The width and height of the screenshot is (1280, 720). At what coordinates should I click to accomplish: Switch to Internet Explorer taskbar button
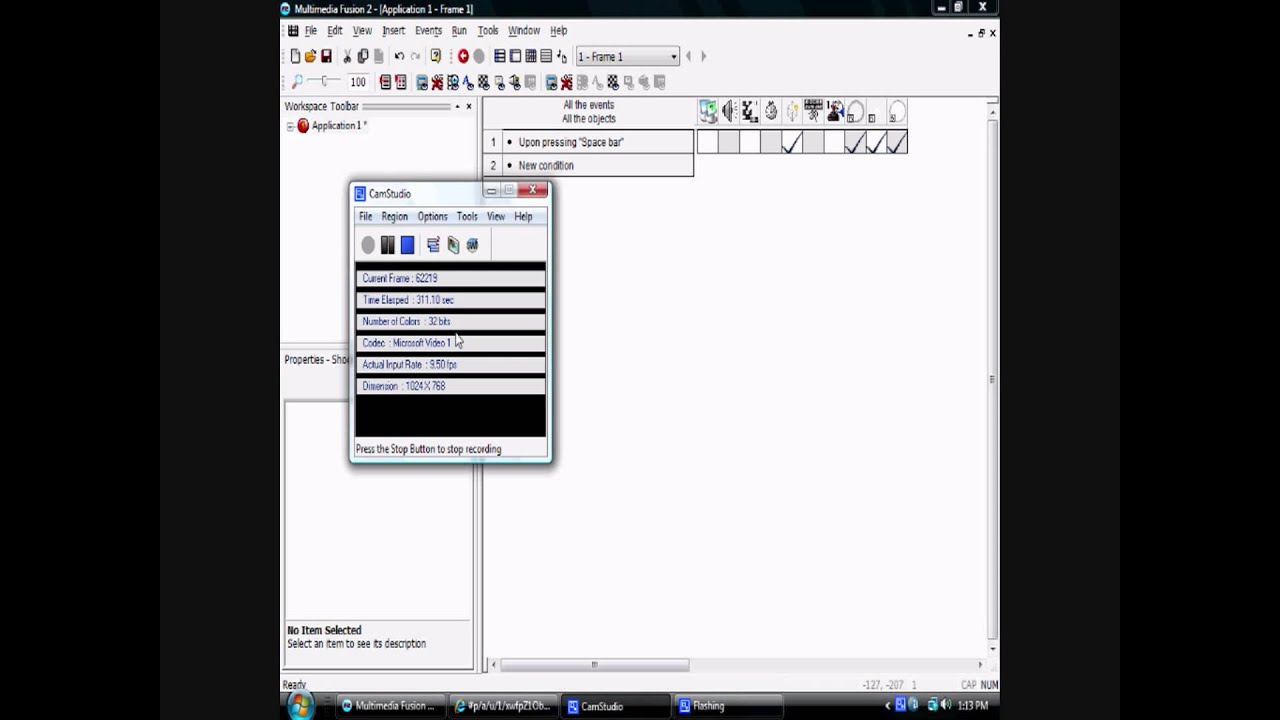pos(503,706)
